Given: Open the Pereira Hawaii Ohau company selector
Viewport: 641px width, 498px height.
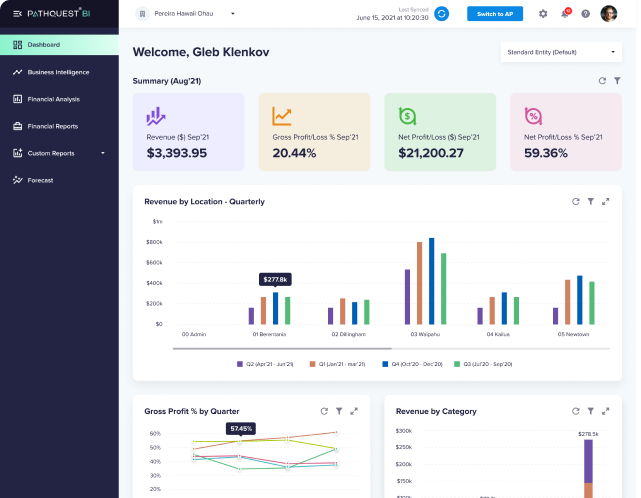Looking at the screenshot, I should tap(192, 14).
